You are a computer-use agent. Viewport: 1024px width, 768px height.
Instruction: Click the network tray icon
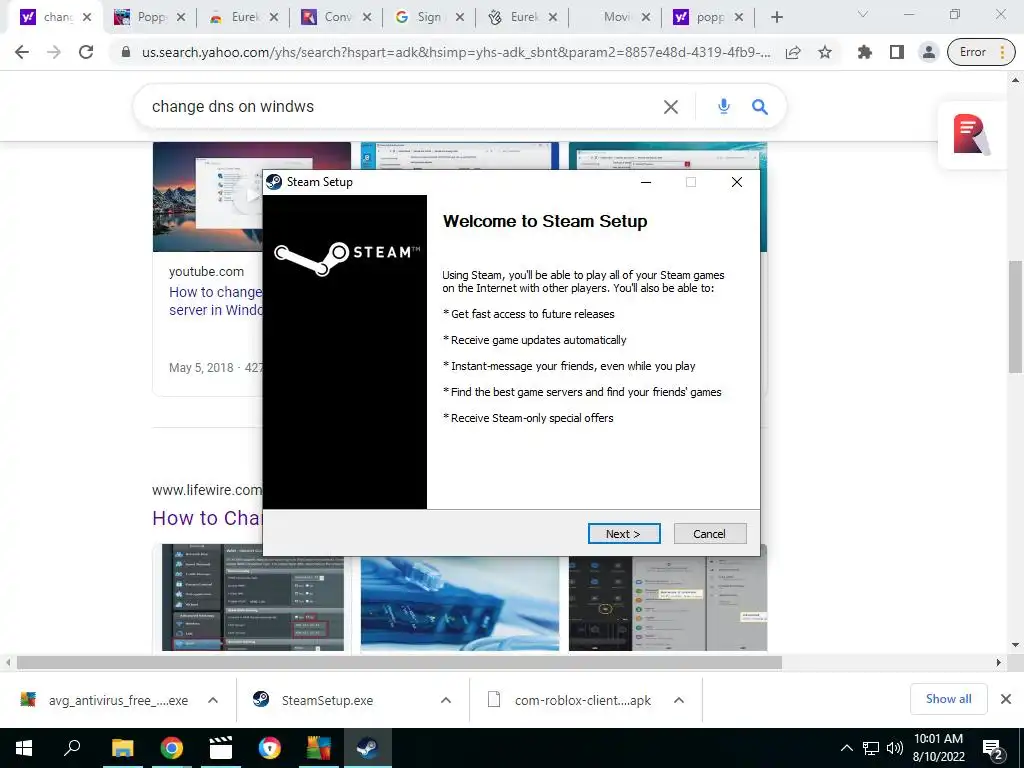871,748
